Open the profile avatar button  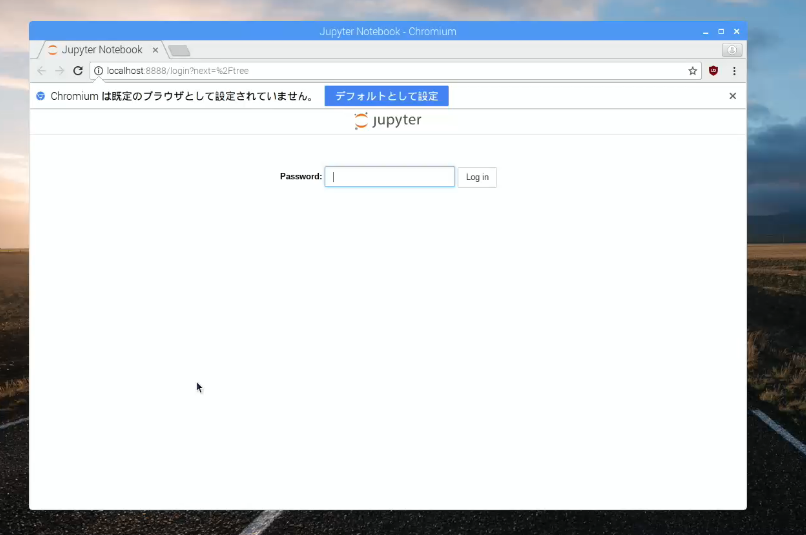pos(732,50)
